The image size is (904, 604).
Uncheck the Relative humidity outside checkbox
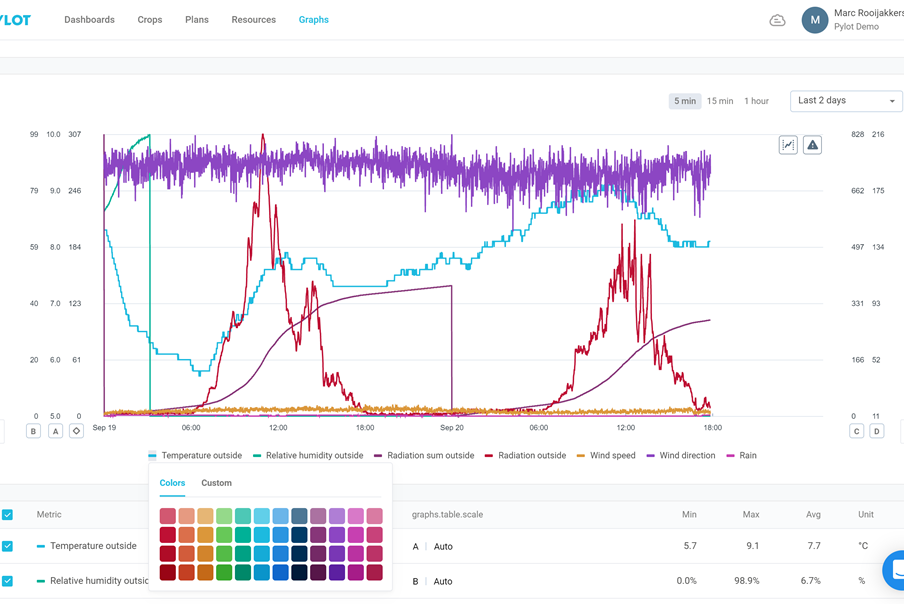(x=8, y=580)
